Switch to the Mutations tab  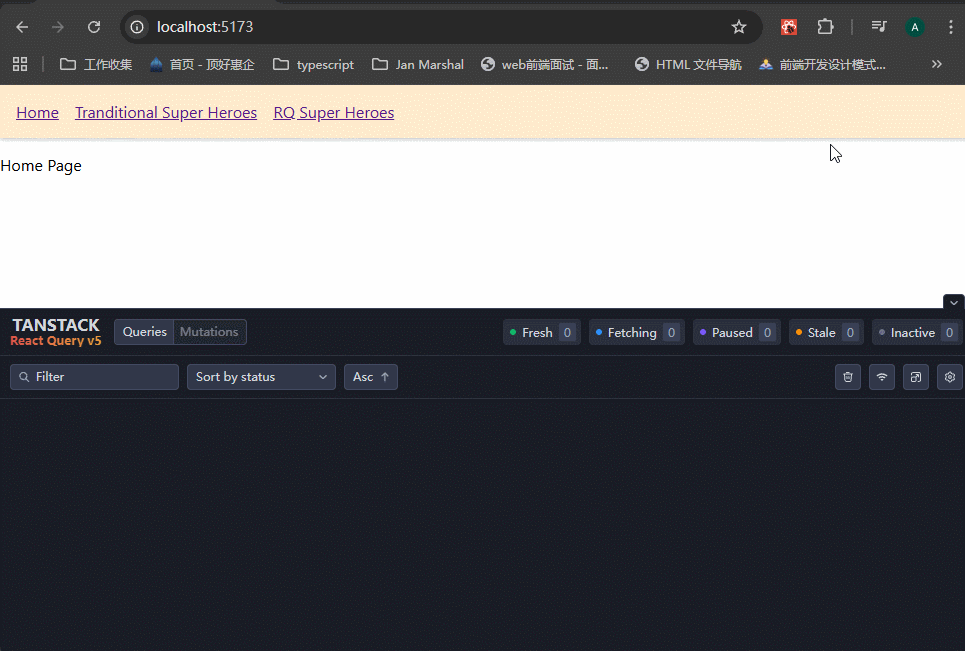coord(209,332)
